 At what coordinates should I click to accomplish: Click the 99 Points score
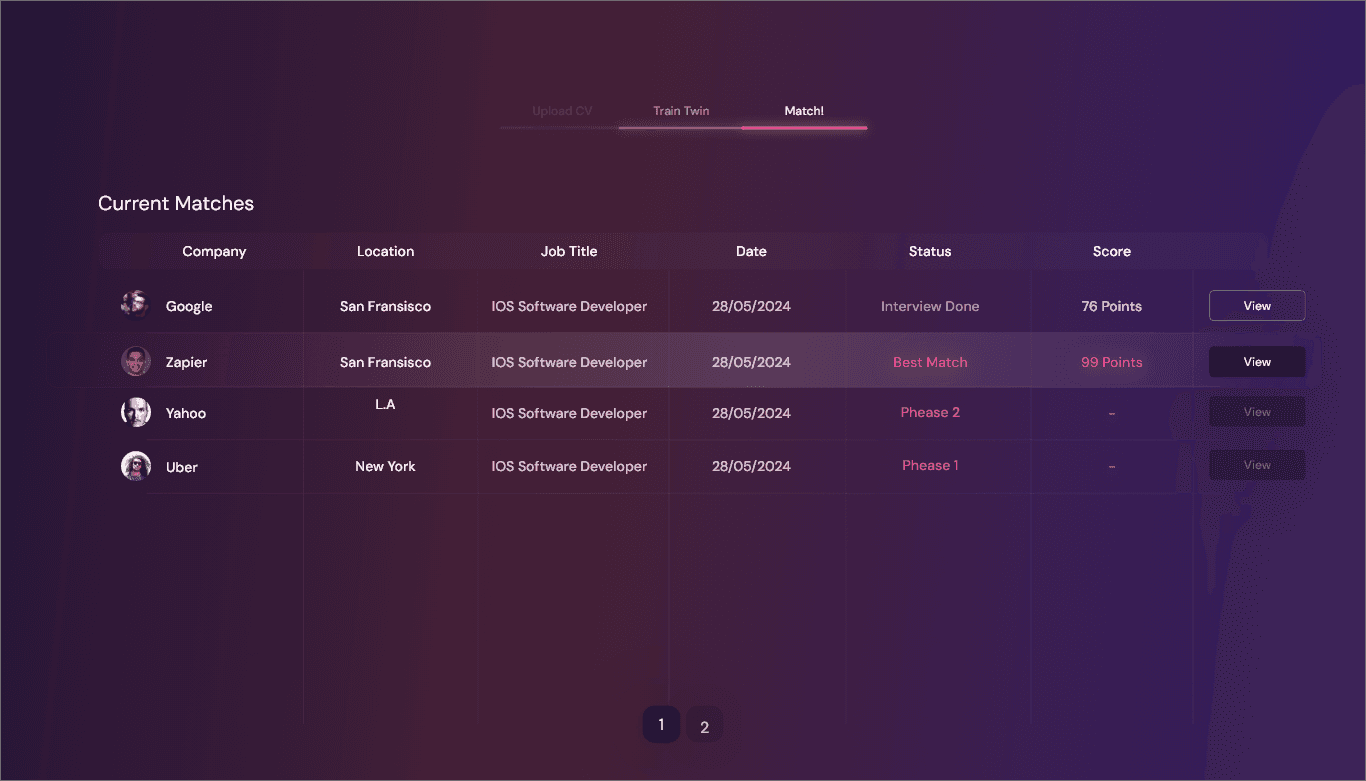pyautogui.click(x=1112, y=362)
